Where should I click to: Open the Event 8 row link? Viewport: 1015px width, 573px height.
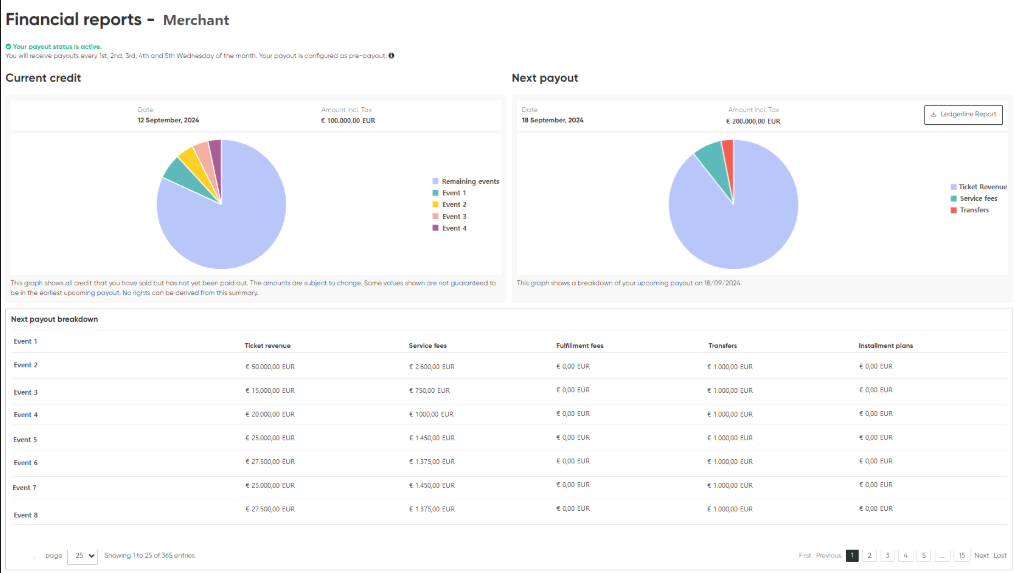pos(25,515)
